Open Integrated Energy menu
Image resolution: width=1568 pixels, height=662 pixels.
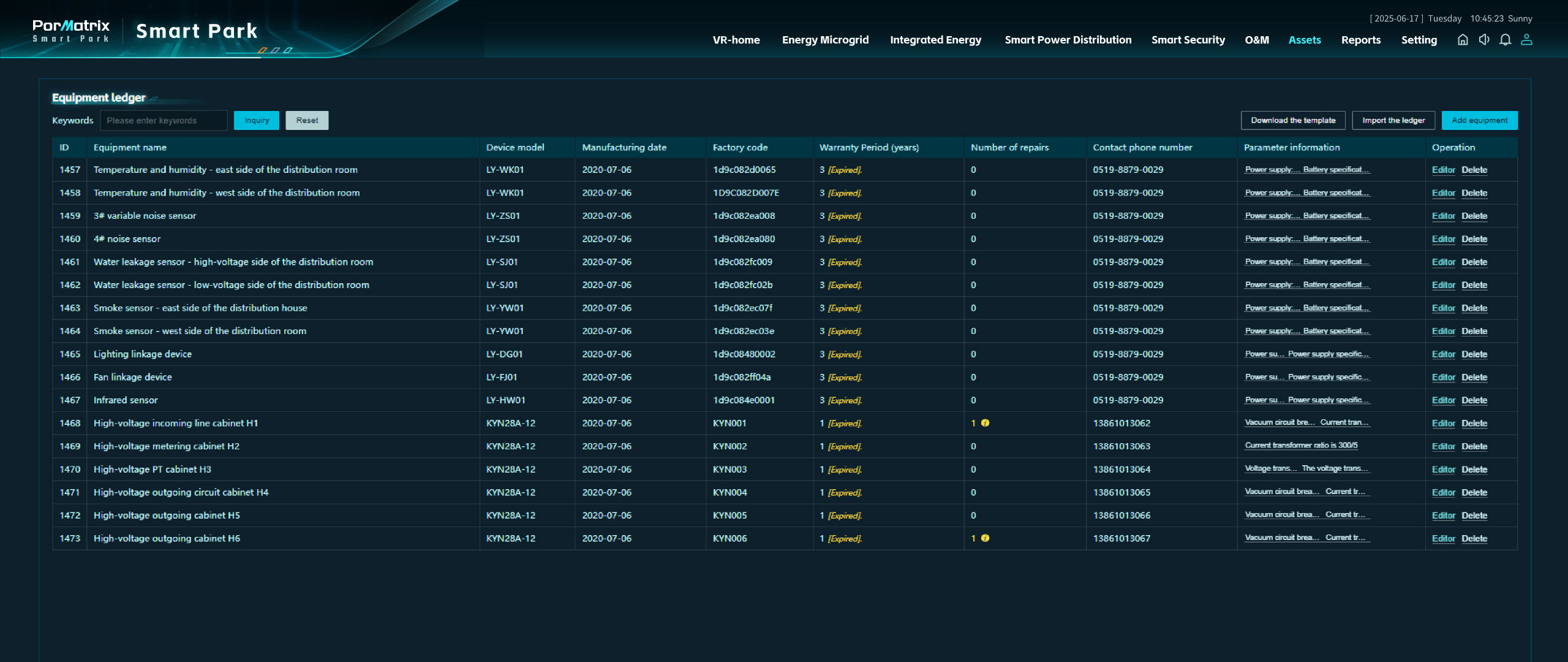point(935,40)
